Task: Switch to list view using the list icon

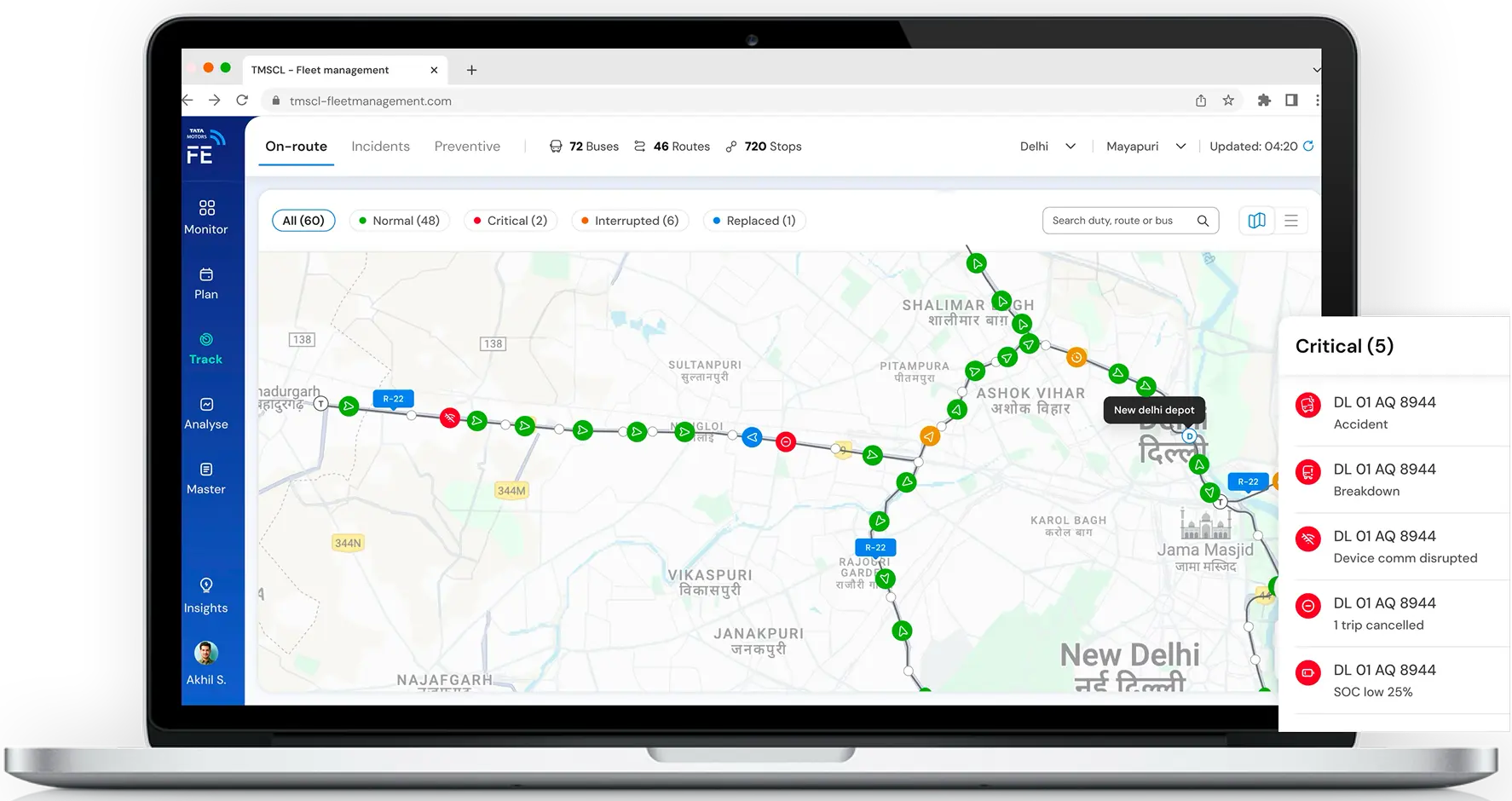Action: point(1290,220)
